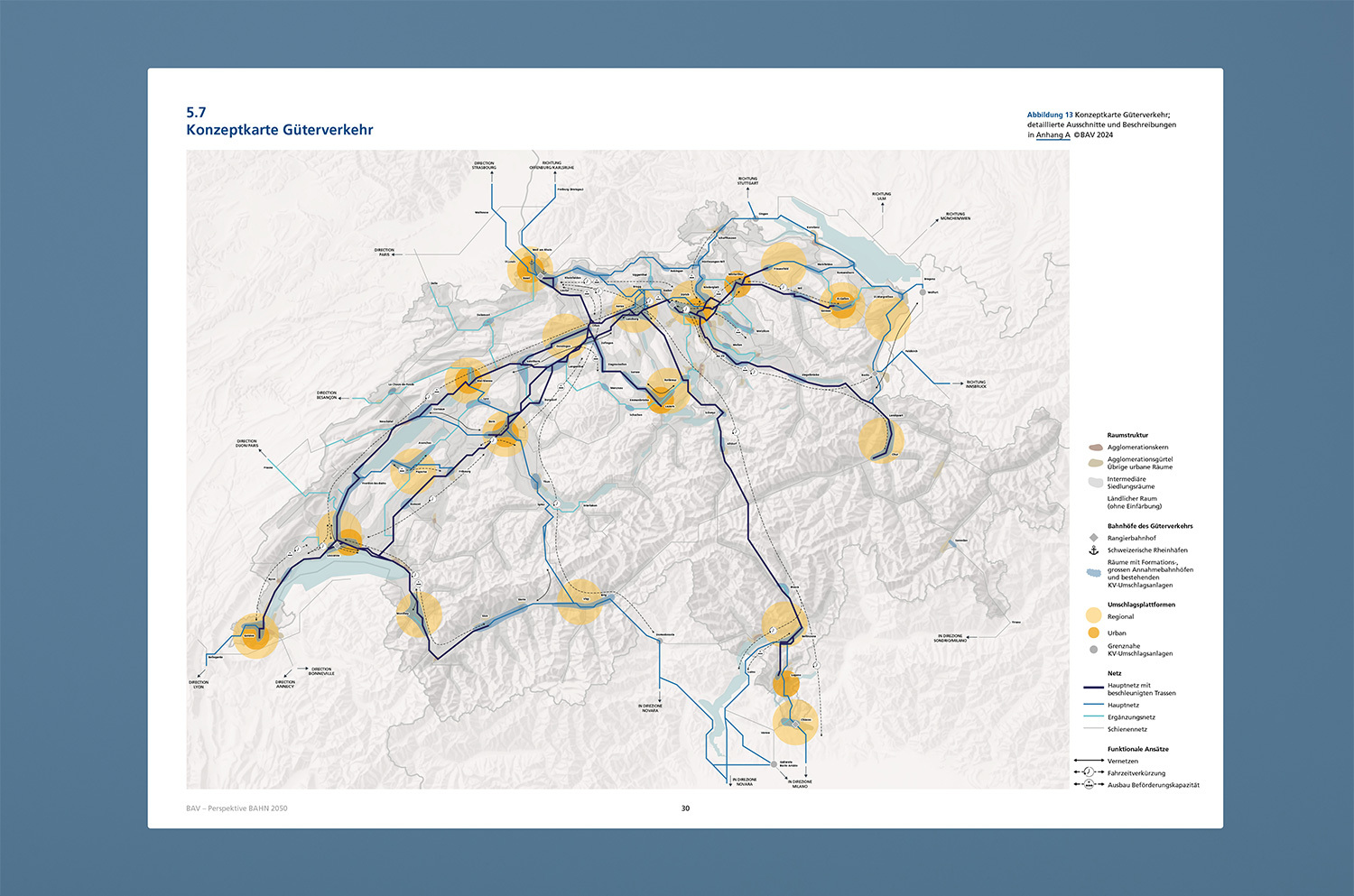1354x896 pixels.
Task: Click the Richtung Stuttgart label on map
Action: (747, 180)
